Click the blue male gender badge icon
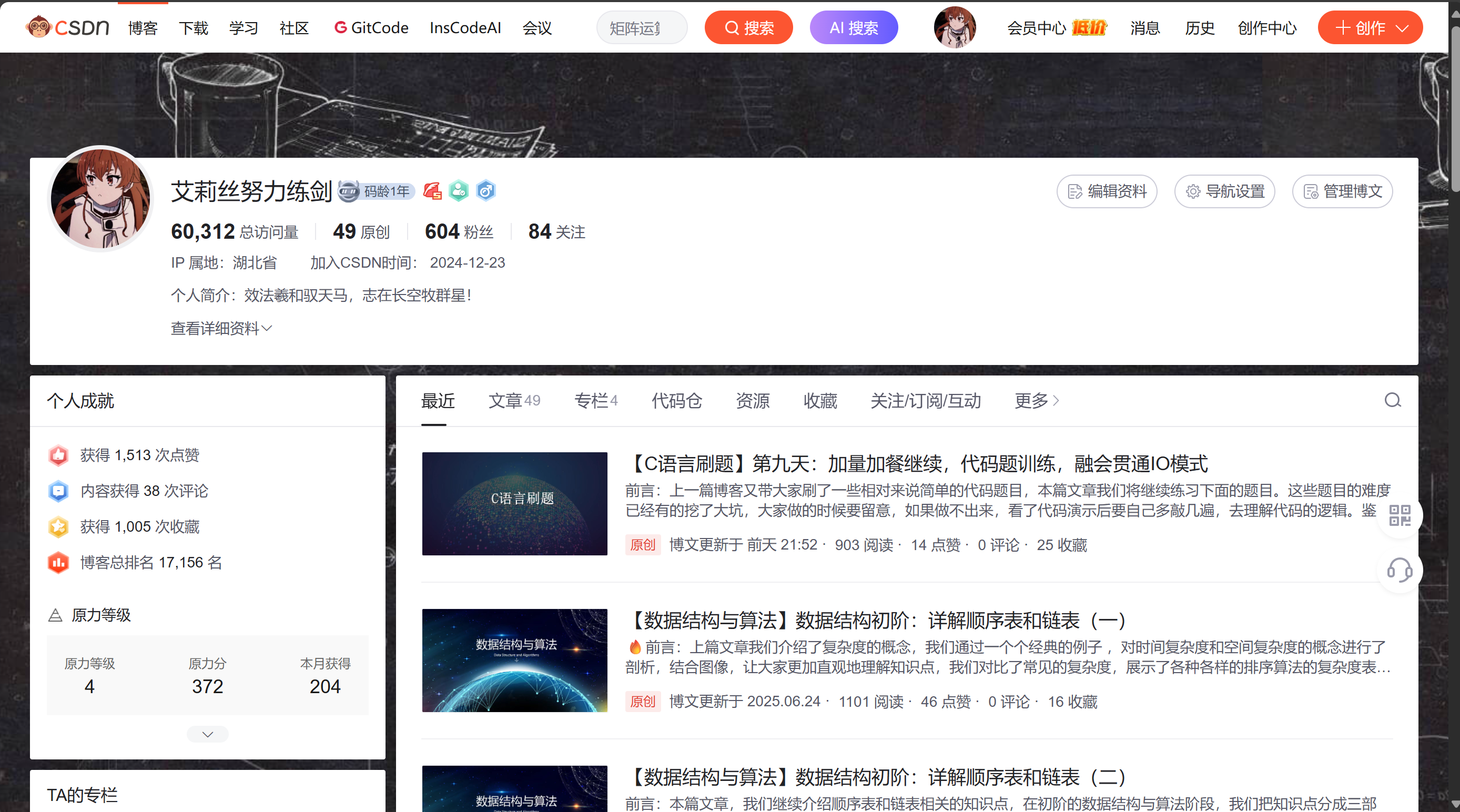The width and height of the screenshot is (1460, 812). (486, 191)
